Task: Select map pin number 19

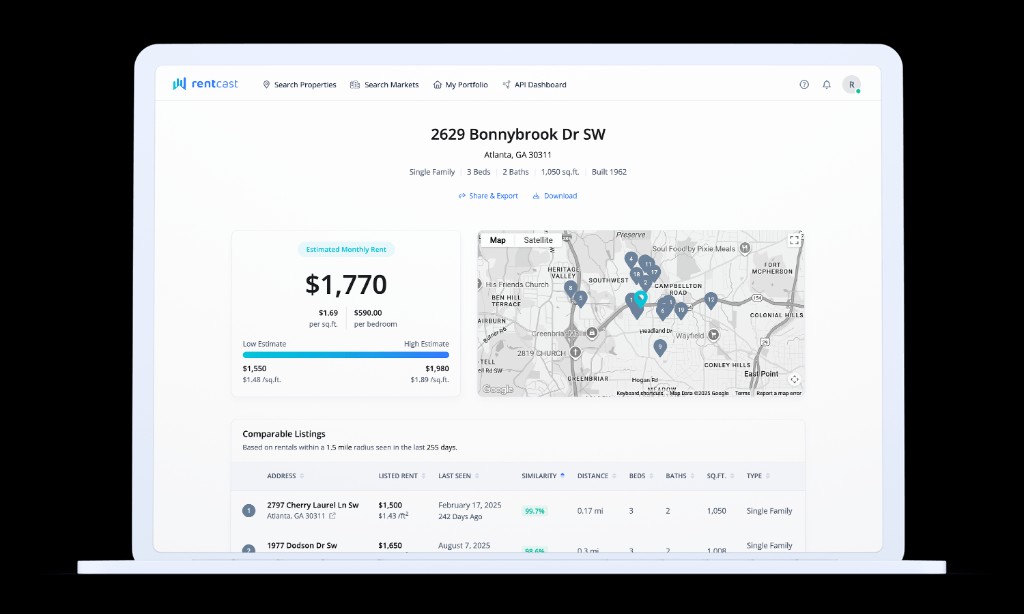Action: (681, 310)
